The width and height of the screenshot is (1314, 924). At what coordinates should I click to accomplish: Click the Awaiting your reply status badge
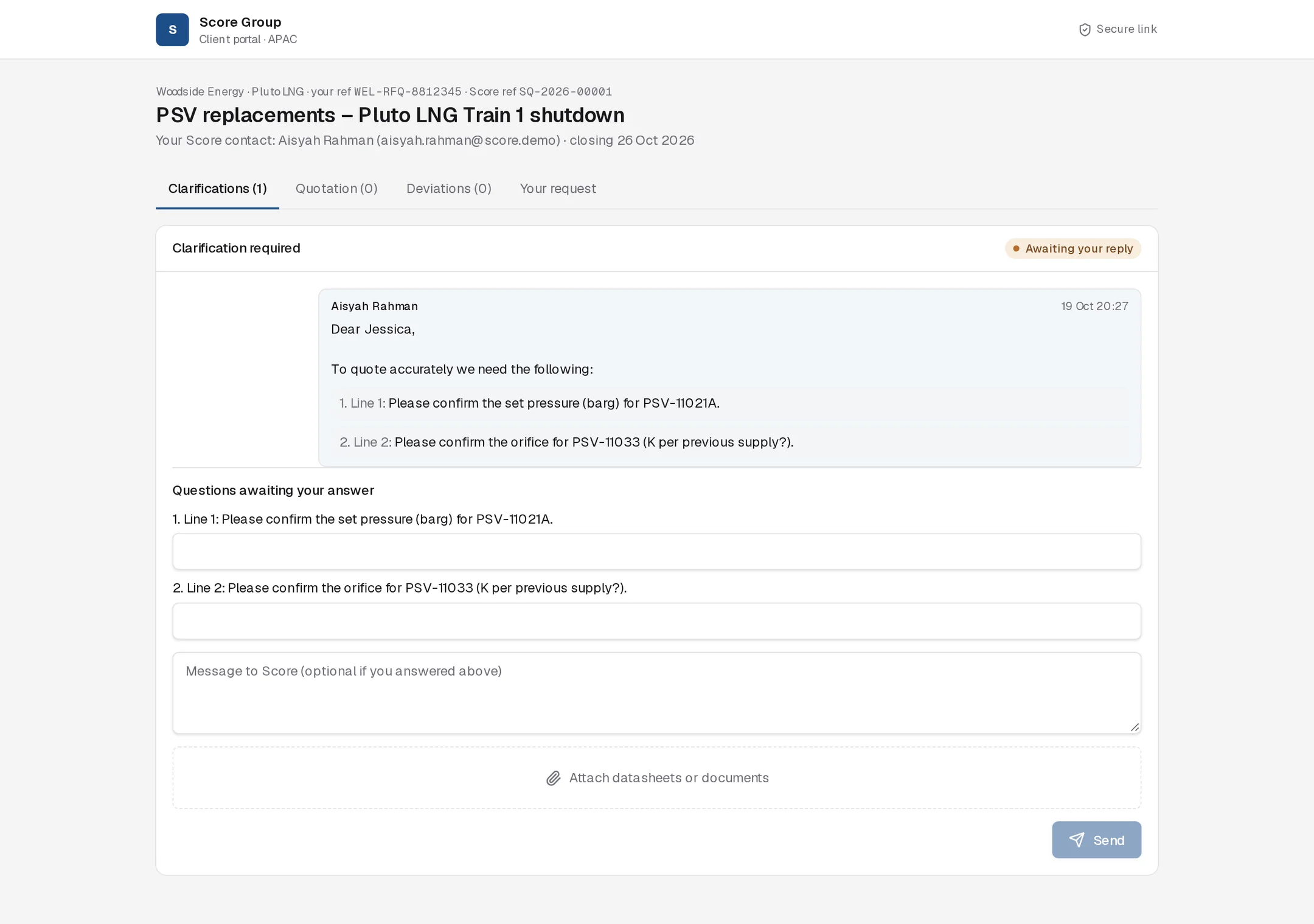tap(1073, 249)
